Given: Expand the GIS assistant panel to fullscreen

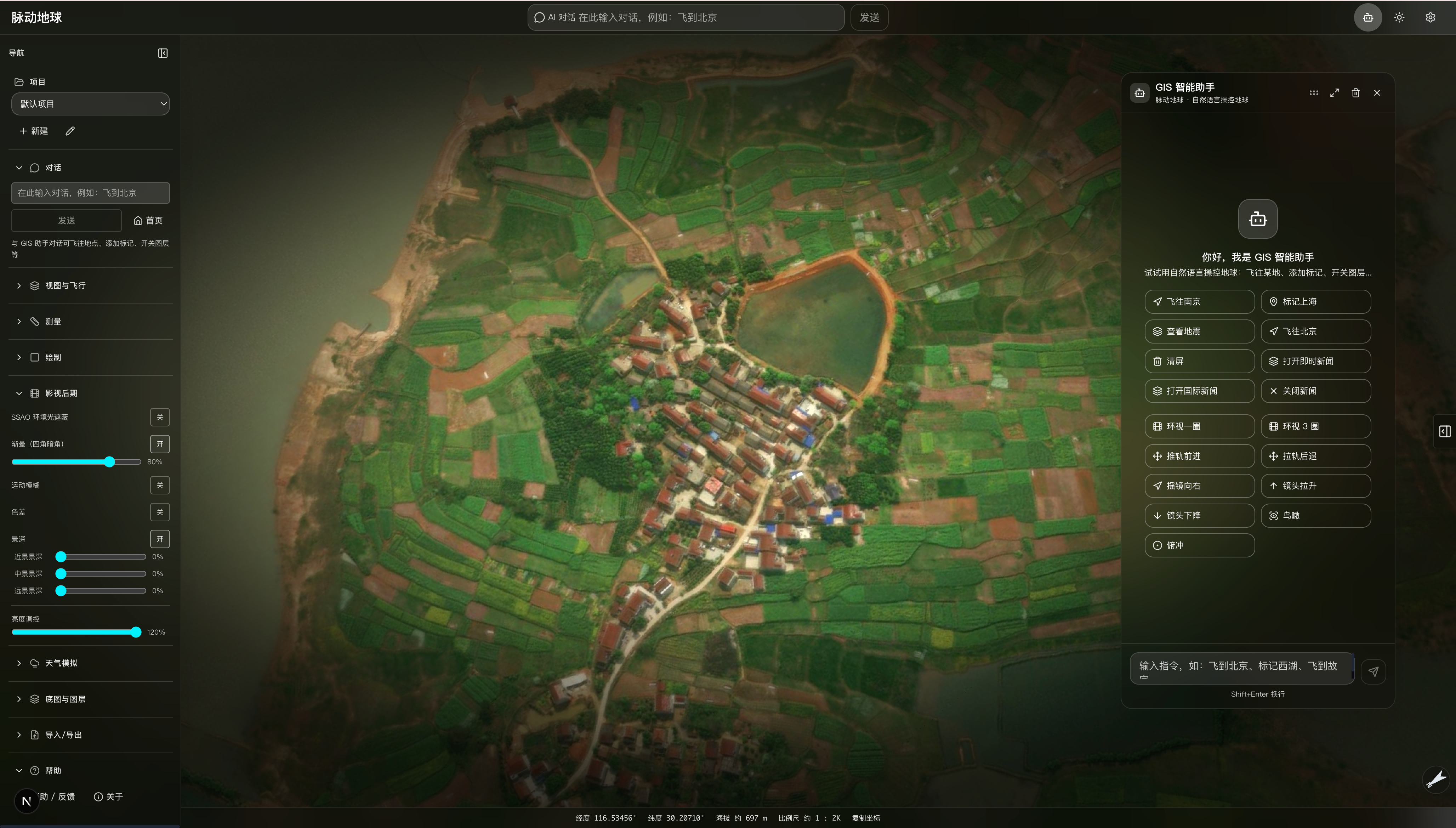Looking at the screenshot, I should [1334, 93].
